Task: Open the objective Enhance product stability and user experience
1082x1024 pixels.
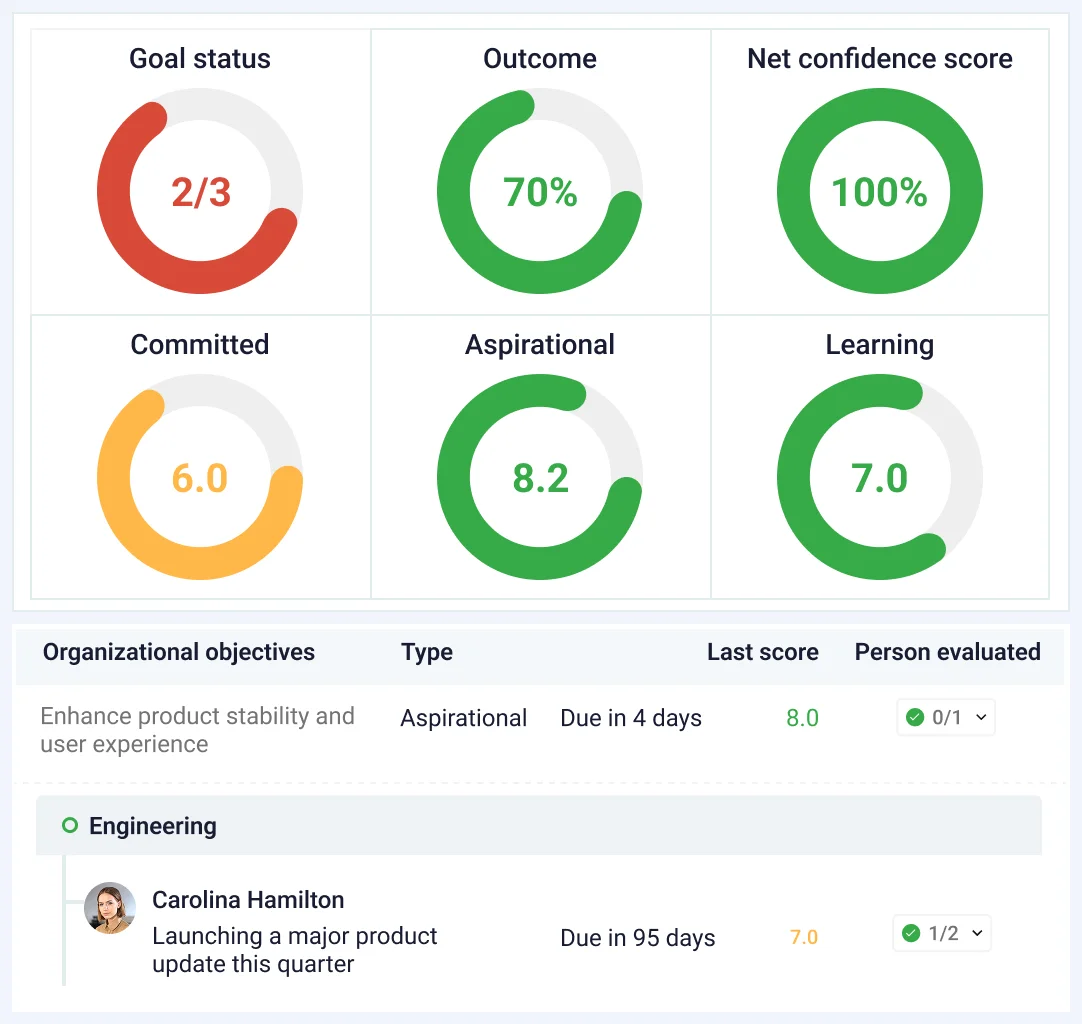Action: point(197,729)
